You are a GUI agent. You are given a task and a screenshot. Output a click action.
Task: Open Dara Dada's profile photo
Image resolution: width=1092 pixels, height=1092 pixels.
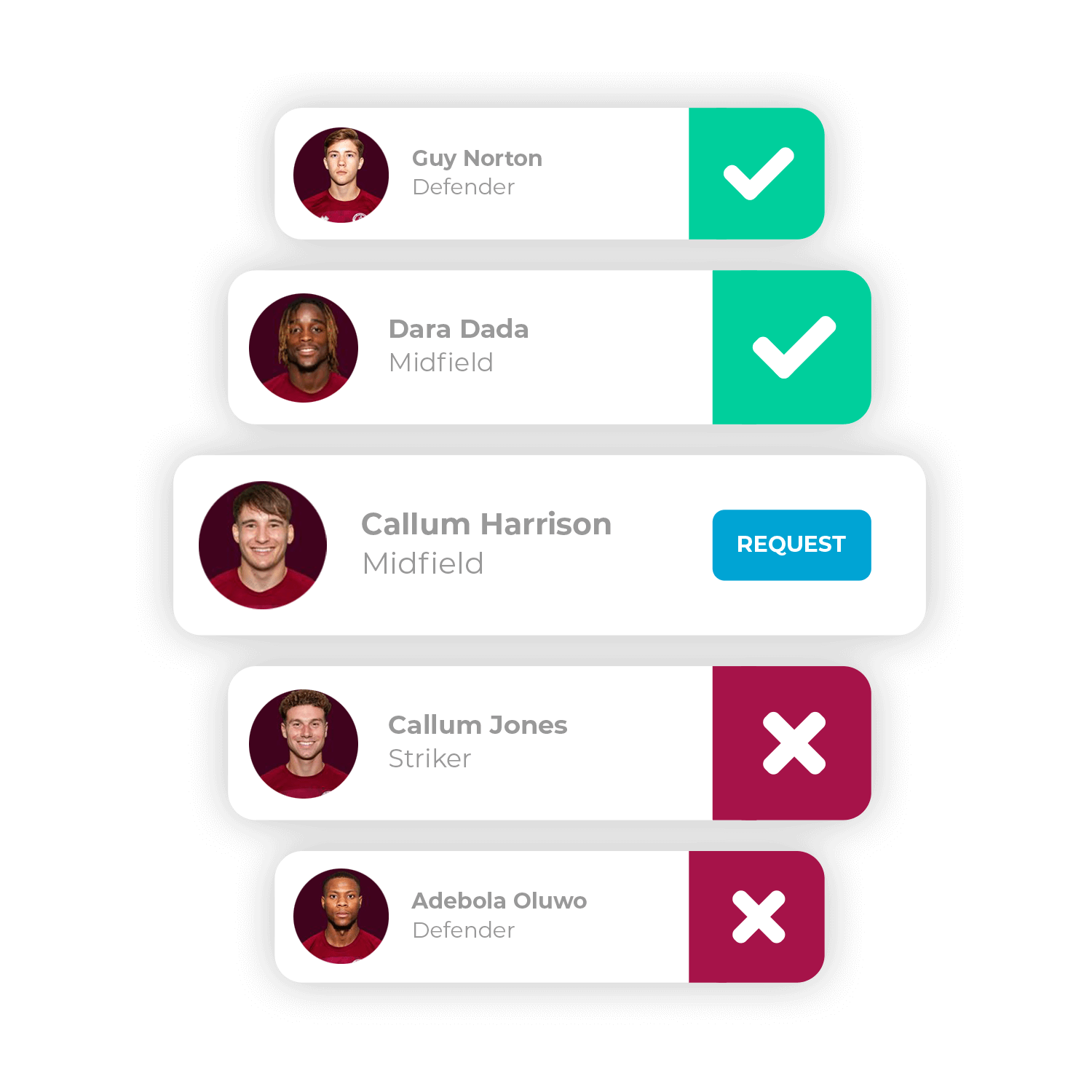(304, 348)
